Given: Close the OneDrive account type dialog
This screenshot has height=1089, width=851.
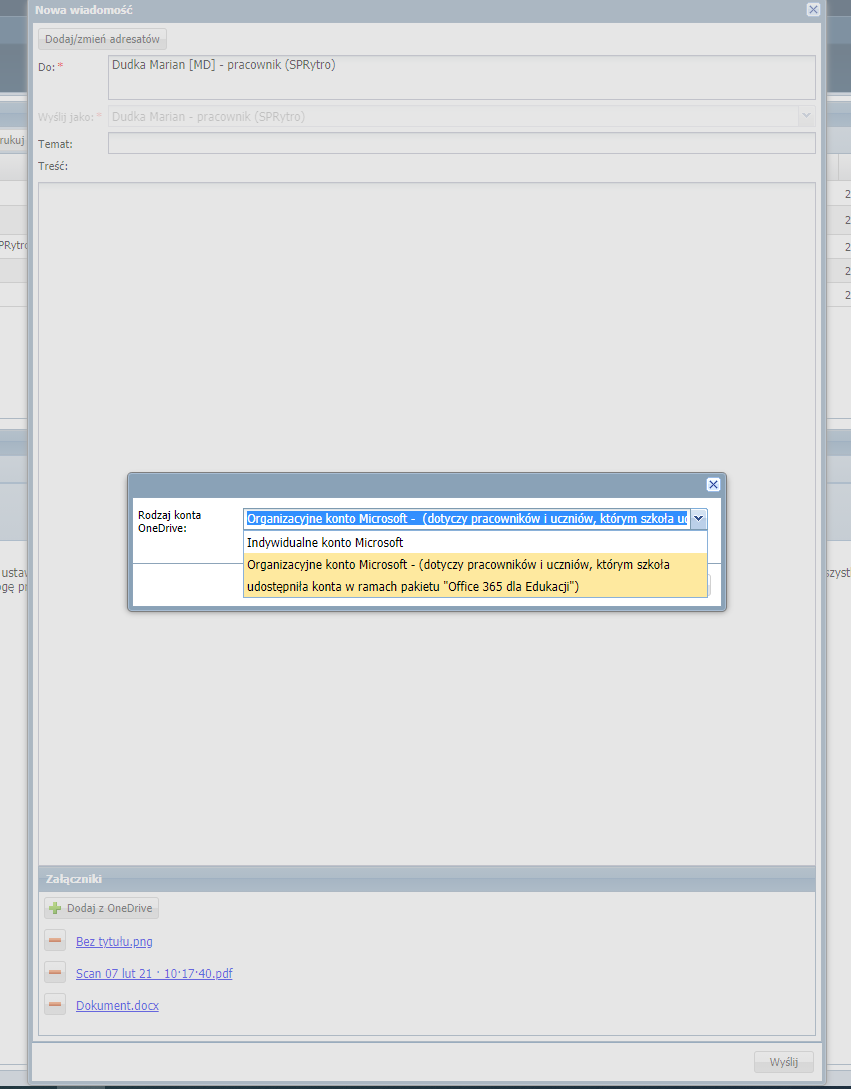Looking at the screenshot, I should coord(713,484).
